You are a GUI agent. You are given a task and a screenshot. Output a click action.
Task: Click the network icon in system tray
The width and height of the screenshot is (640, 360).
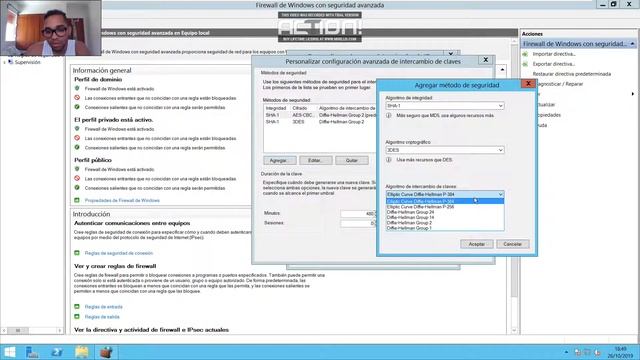(578, 352)
